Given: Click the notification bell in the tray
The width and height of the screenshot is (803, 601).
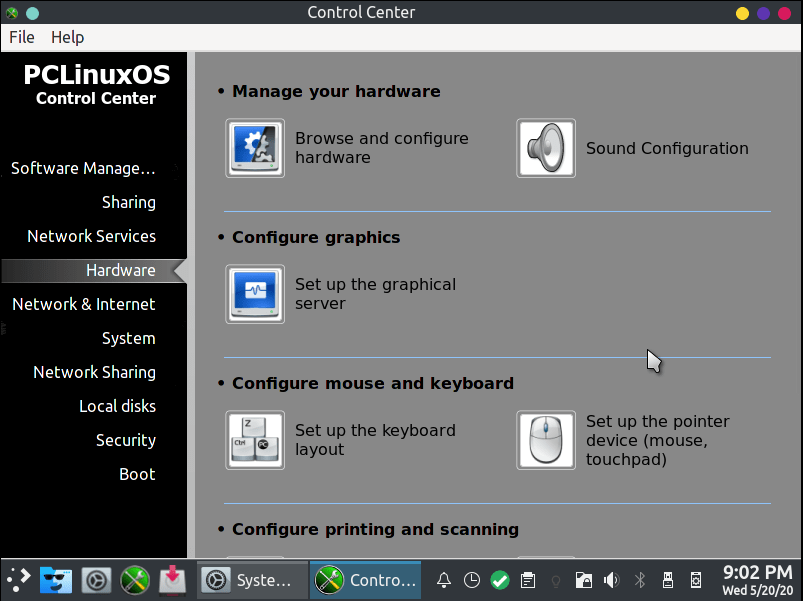Looking at the screenshot, I should click(x=443, y=579).
